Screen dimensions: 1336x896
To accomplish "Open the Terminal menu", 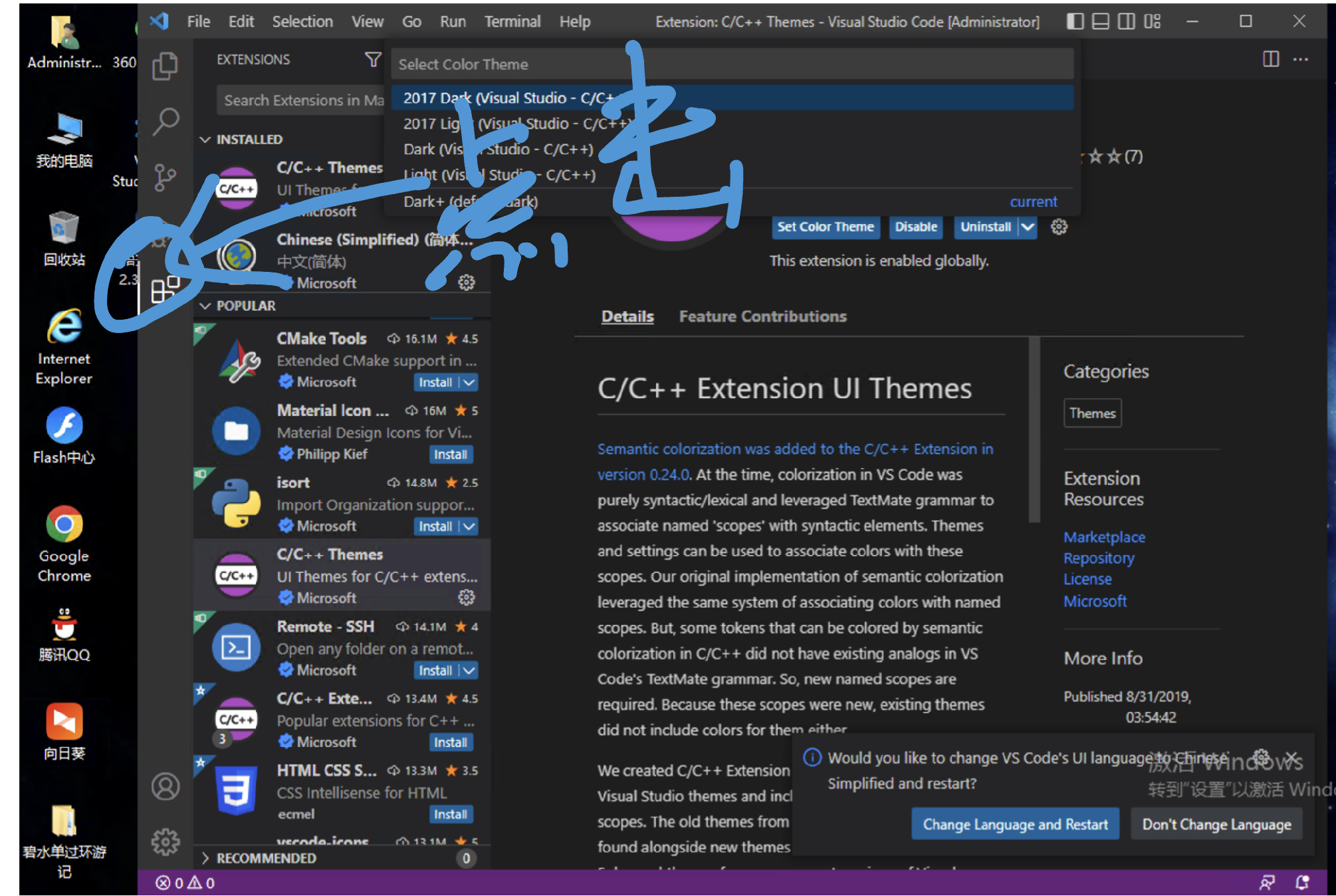I will pyautogui.click(x=512, y=21).
